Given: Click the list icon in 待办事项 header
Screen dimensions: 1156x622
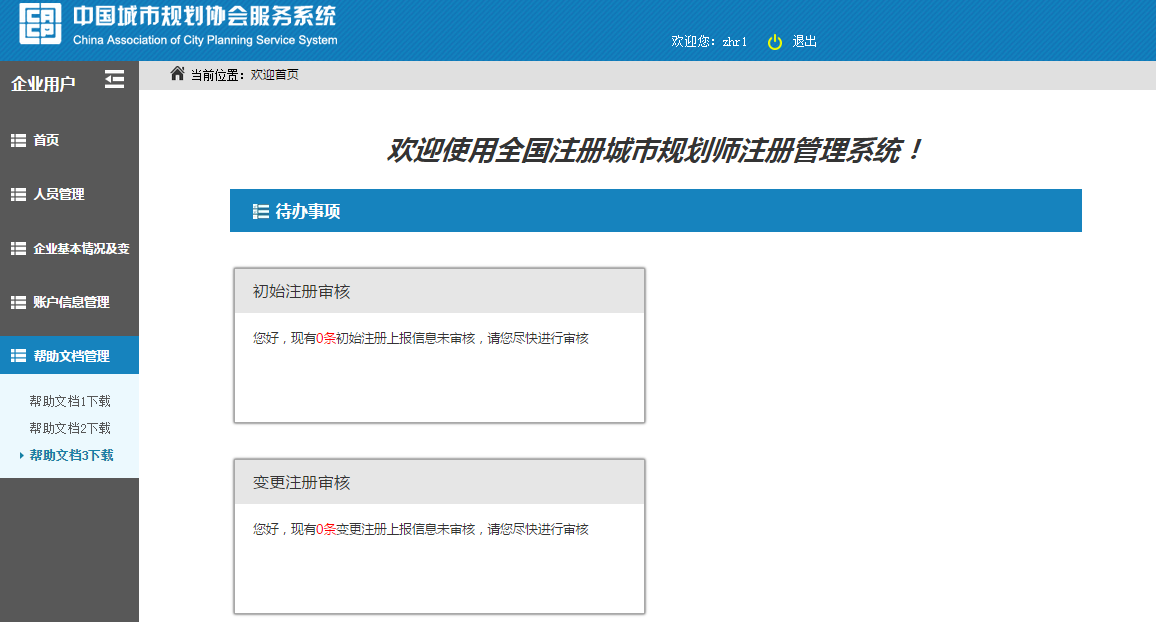Looking at the screenshot, I should click(x=261, y=211).
